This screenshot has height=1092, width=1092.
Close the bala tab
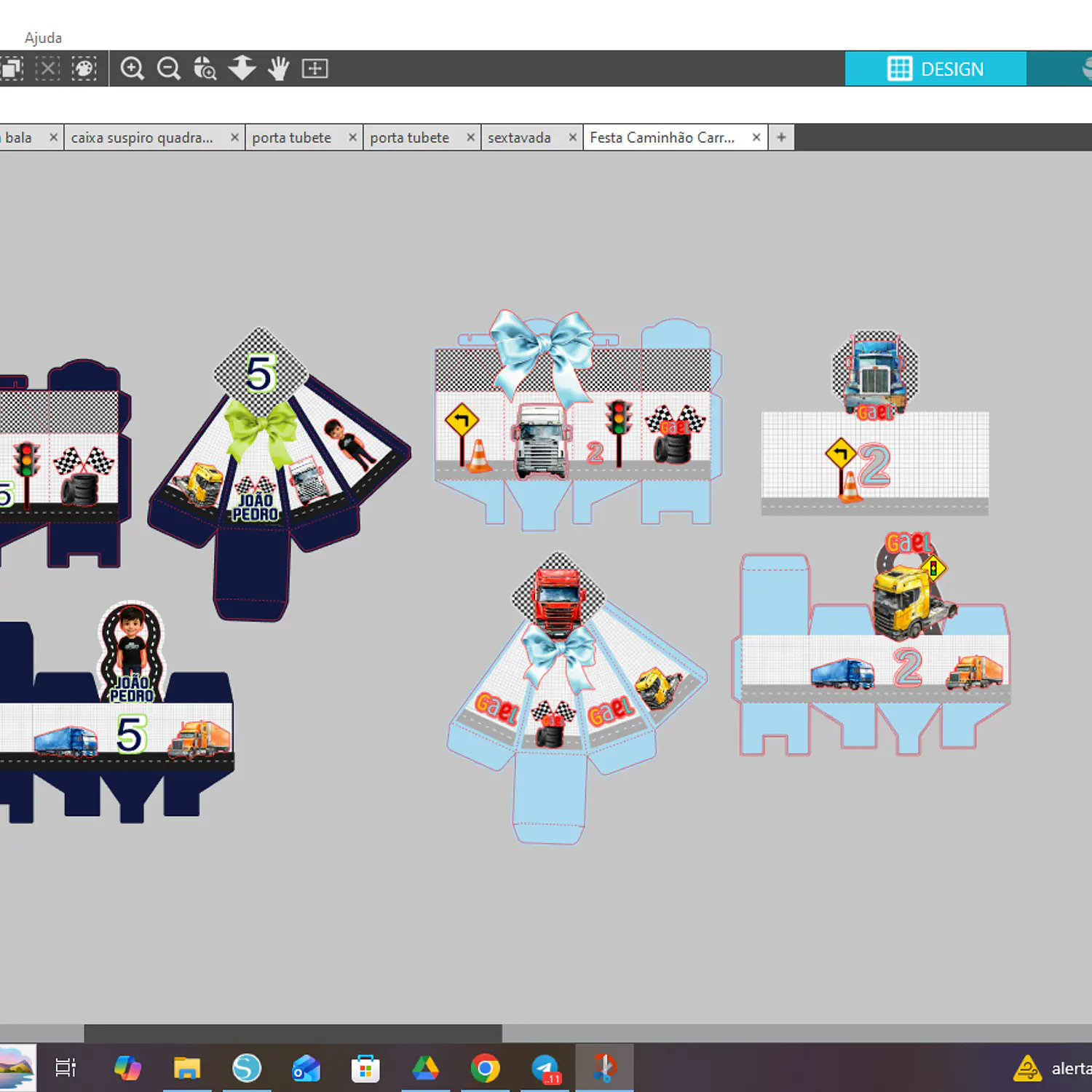click(53, 137)
